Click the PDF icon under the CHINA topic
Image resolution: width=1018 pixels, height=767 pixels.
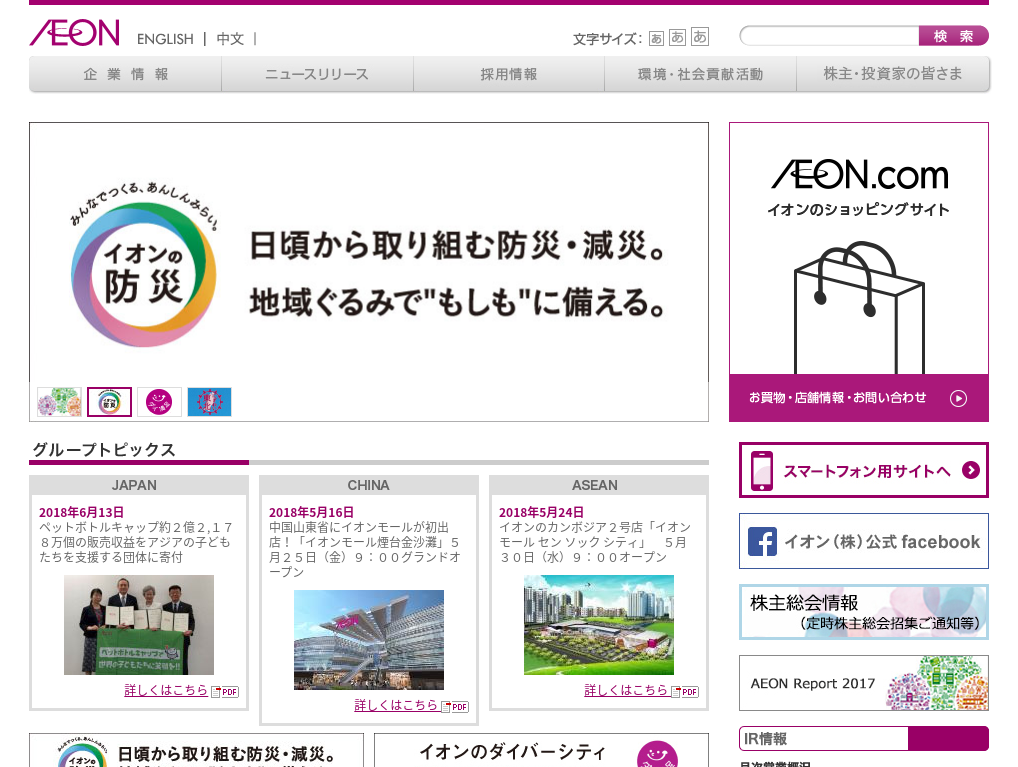[455, 707]
